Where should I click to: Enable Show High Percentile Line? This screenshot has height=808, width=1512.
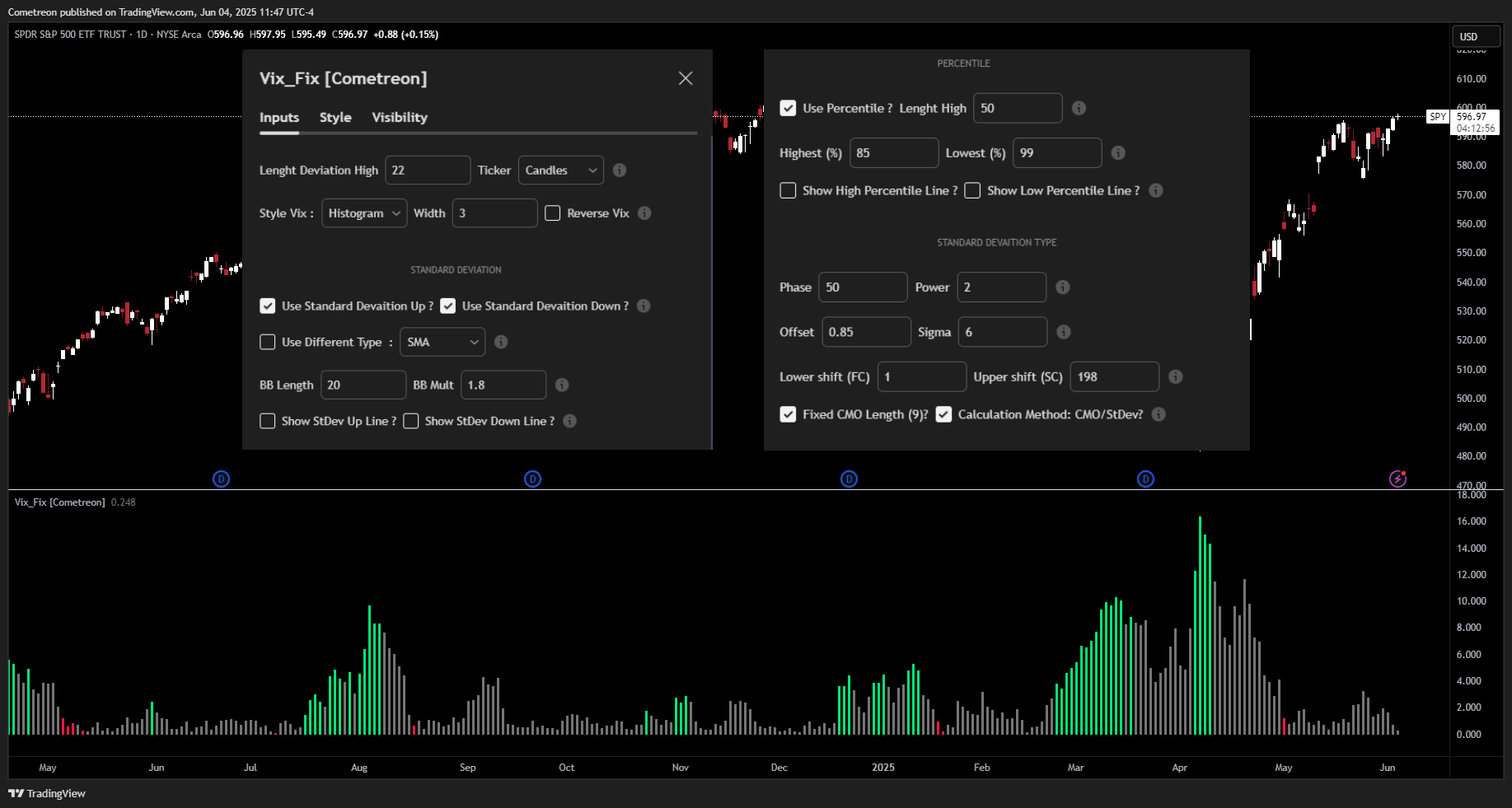789,190
